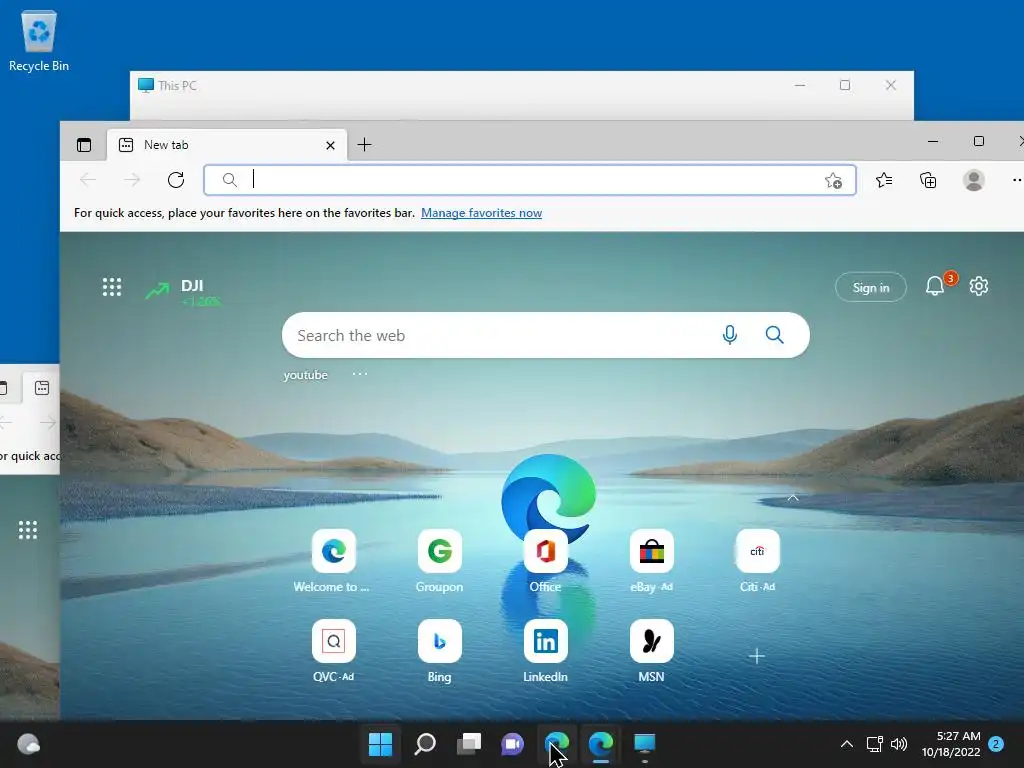Open volume control in the system tray

pyautogui.click(x=899, y=744)
